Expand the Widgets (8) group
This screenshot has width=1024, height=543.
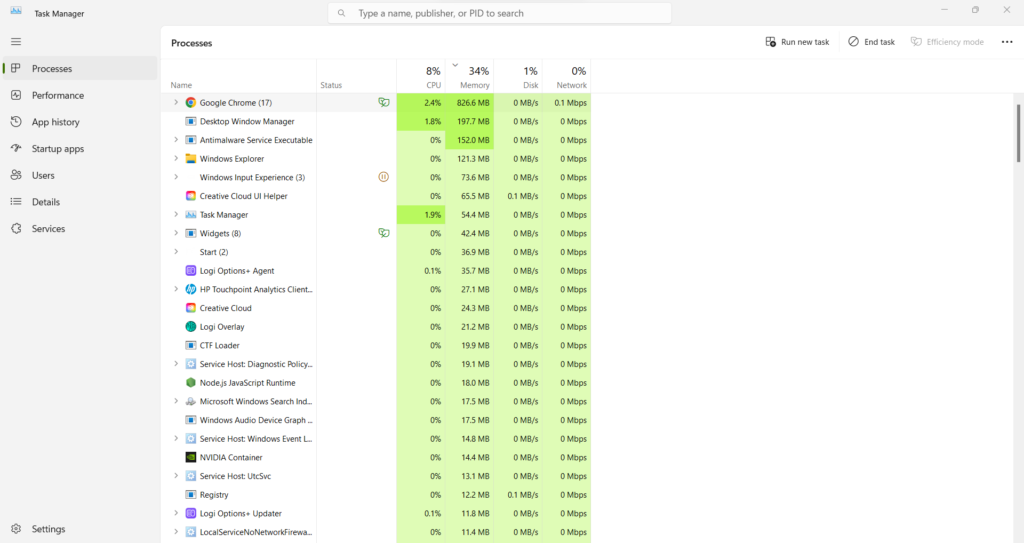[x=176, y=233]
